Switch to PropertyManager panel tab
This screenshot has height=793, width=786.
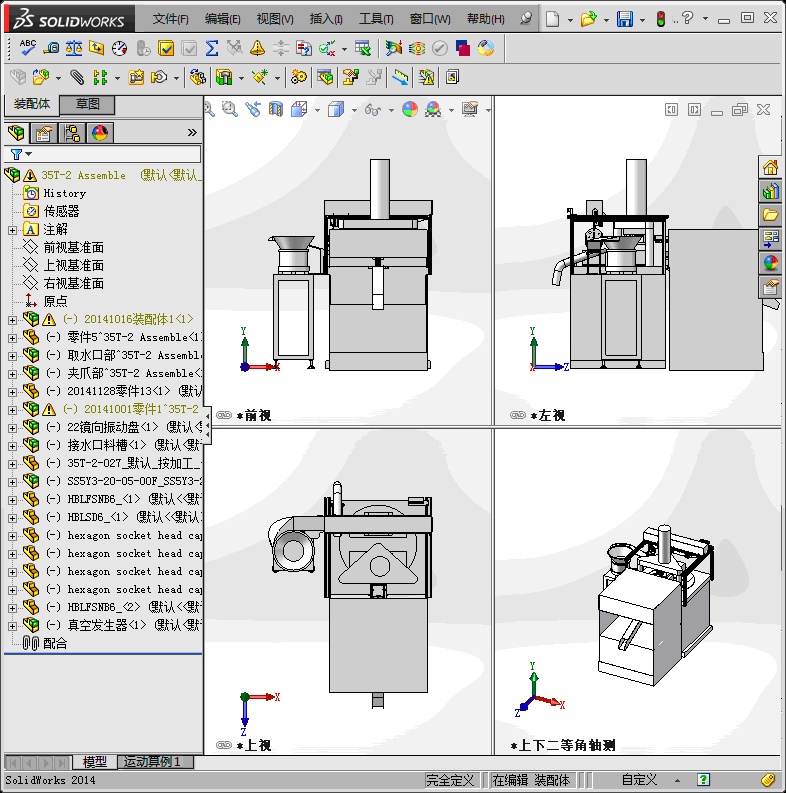pyautogui.click(x=44, y=134)
